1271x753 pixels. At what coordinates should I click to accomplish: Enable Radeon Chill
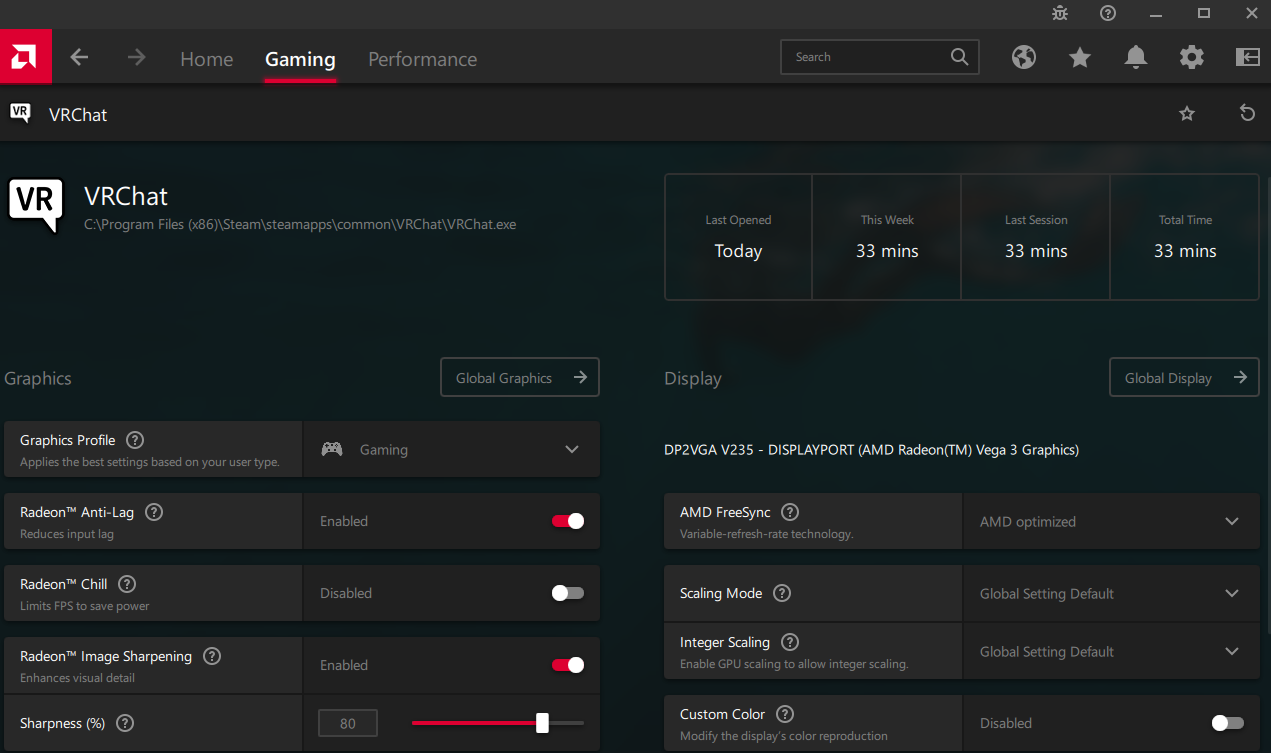pyautogui.click(x=567, y=593)
